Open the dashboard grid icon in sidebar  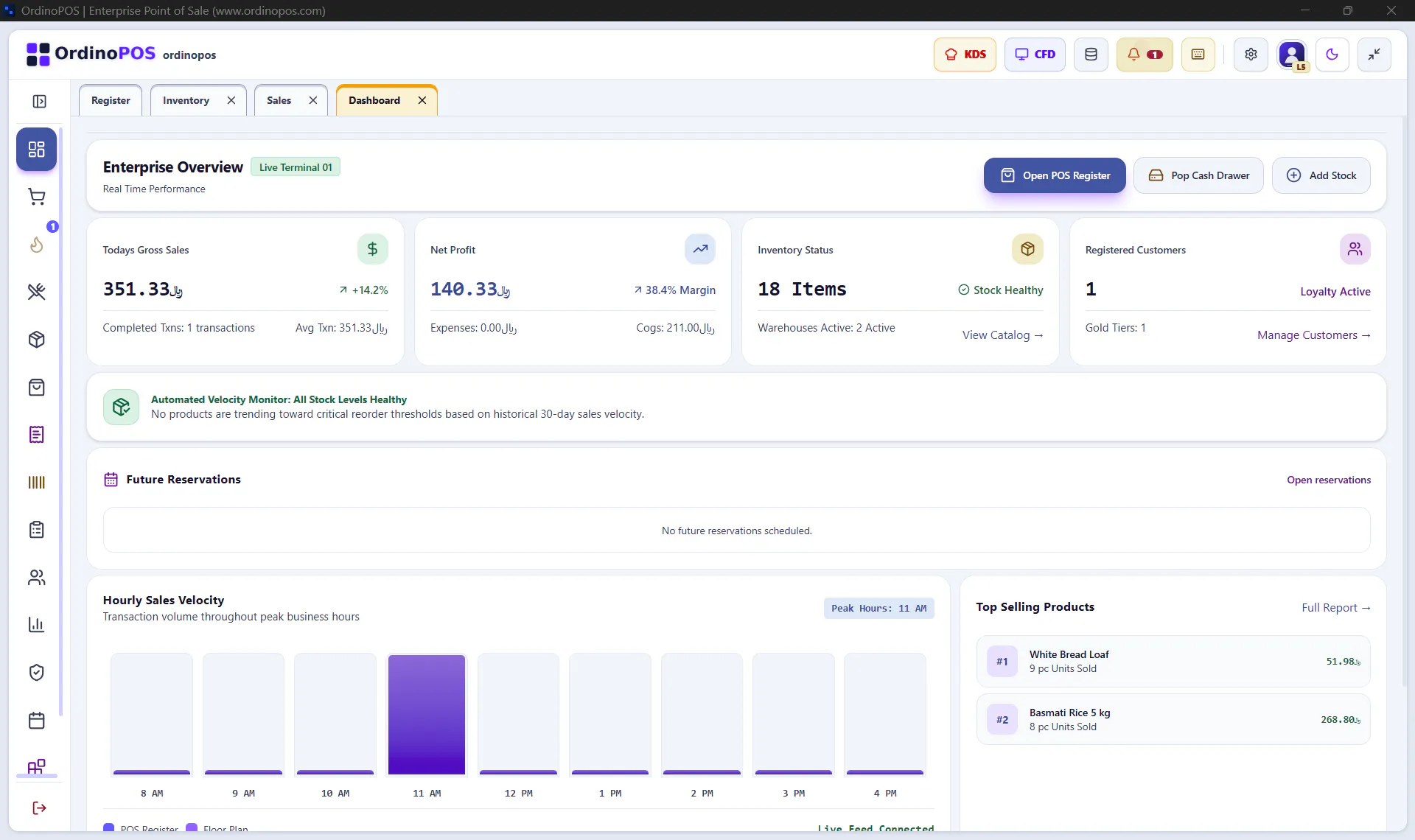point(36,150)
